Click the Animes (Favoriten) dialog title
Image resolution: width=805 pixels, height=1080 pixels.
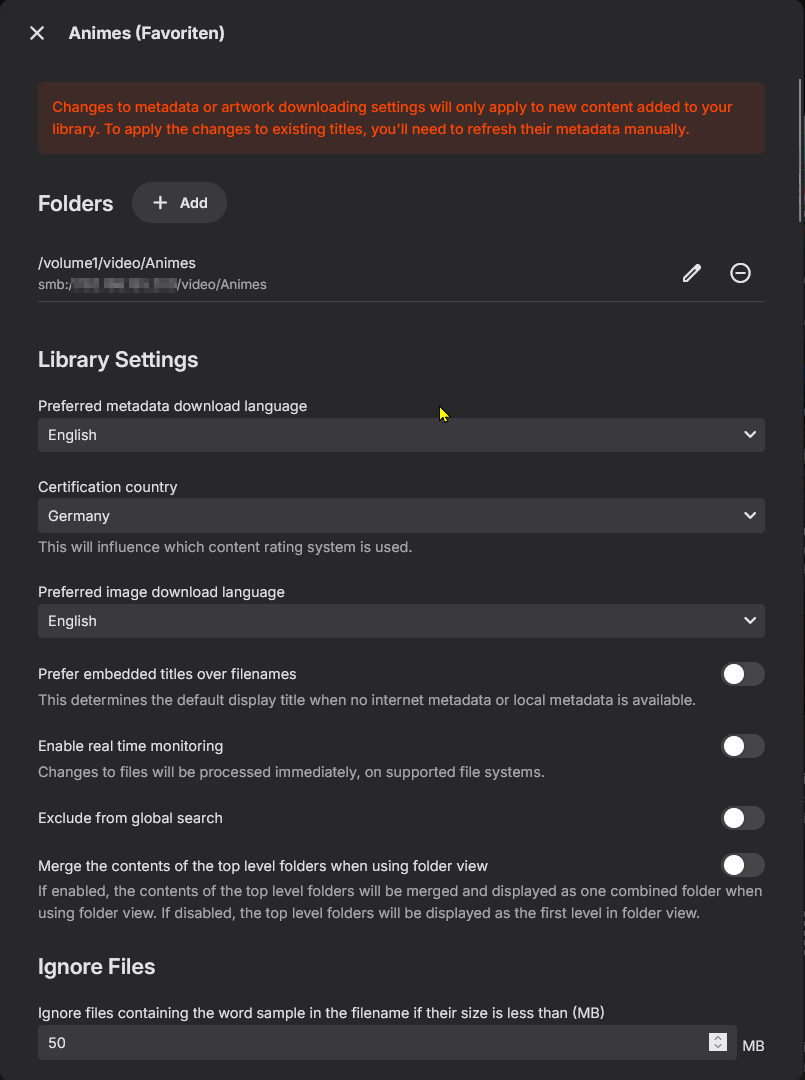pos(146,33)
